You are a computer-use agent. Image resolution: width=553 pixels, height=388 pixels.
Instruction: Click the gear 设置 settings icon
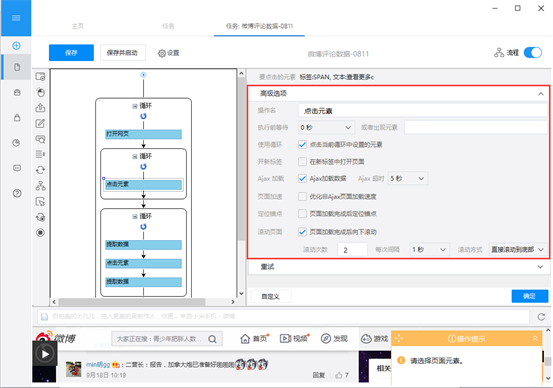pos(168,53)
